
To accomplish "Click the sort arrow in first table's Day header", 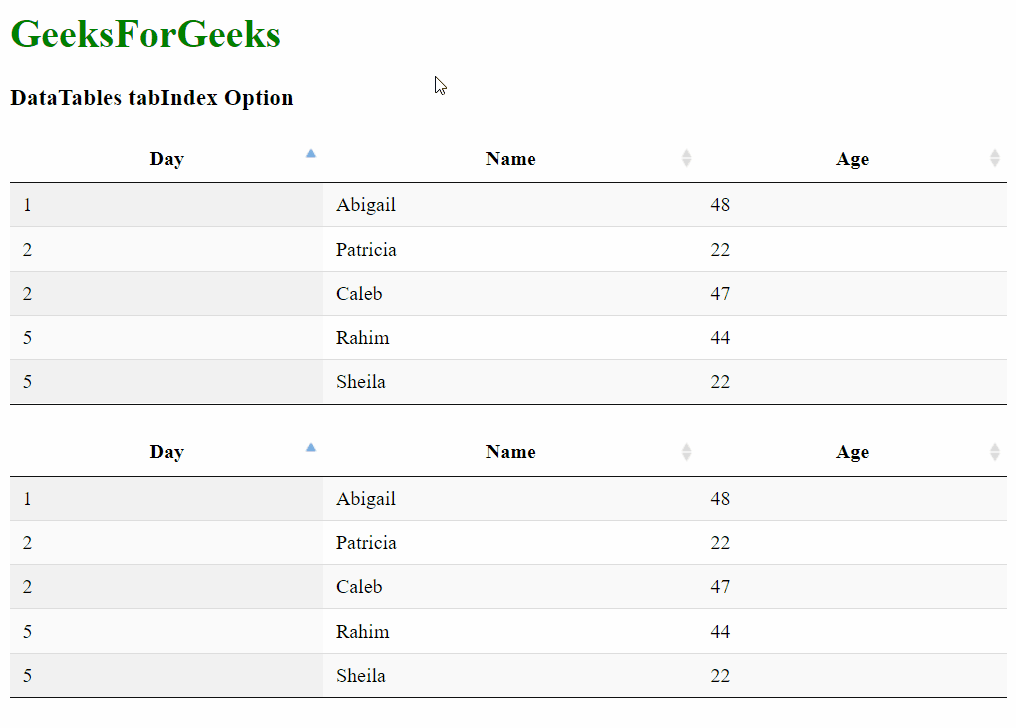I will click(311, 154).
